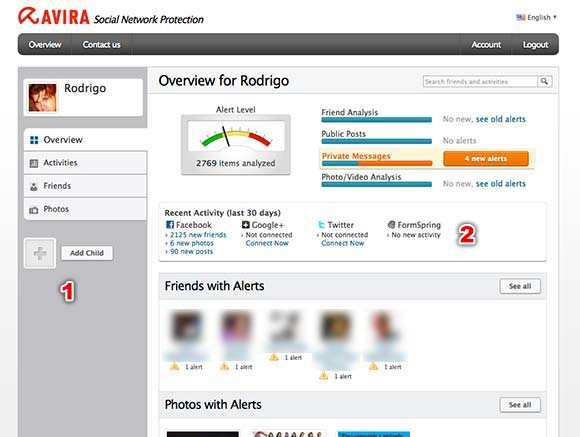Viewport: 580px width, 437px height.
Task: Click third friend's warning triangle icon
Action: coord(274,357)
